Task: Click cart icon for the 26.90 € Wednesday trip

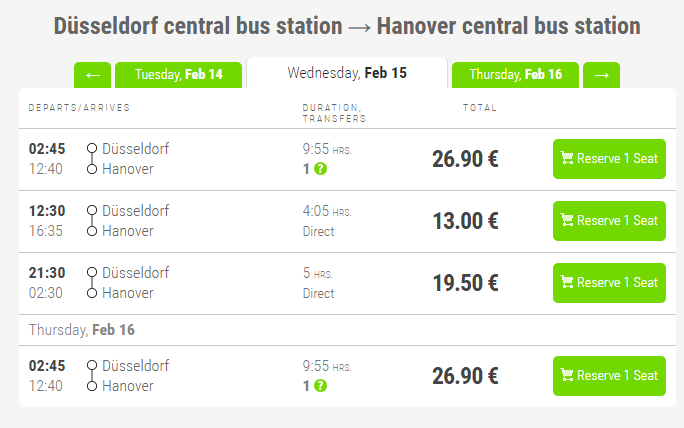Action: (567, 159)
